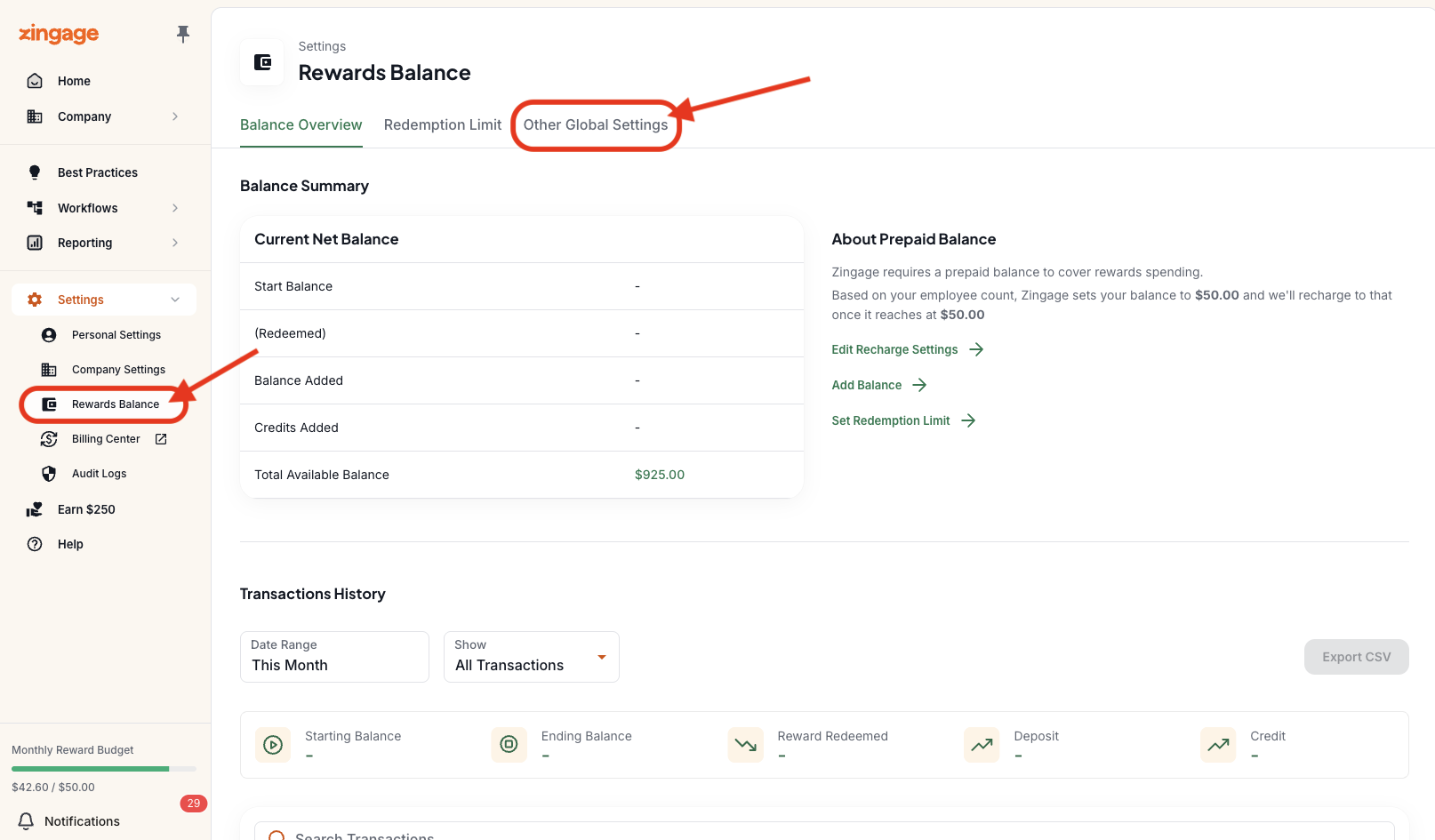
Task: Click the Earn $250 gift icon
Action: (x=35, y=509)
